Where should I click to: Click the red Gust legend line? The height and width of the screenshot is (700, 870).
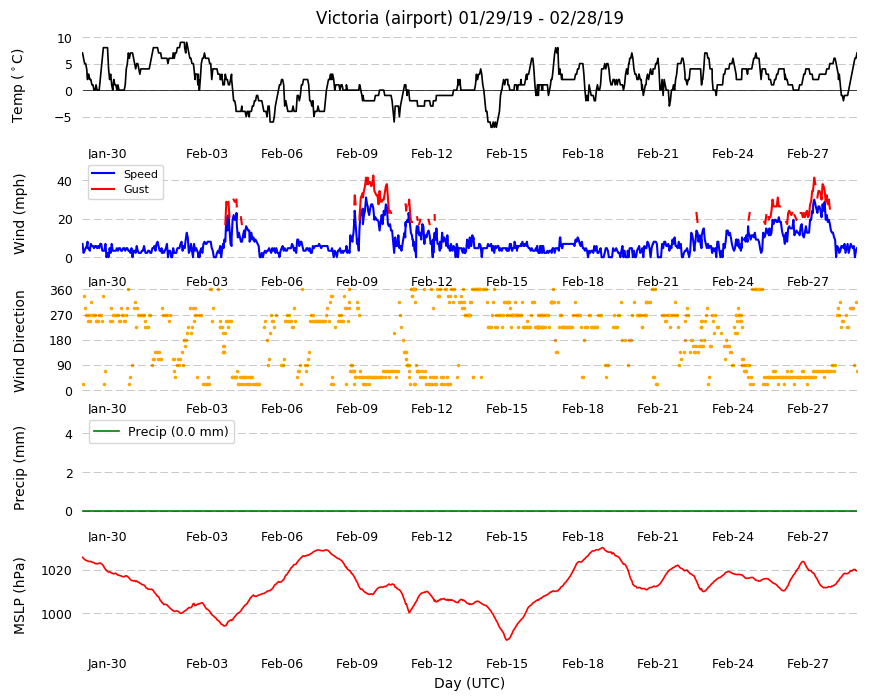(x=103, y=189)
